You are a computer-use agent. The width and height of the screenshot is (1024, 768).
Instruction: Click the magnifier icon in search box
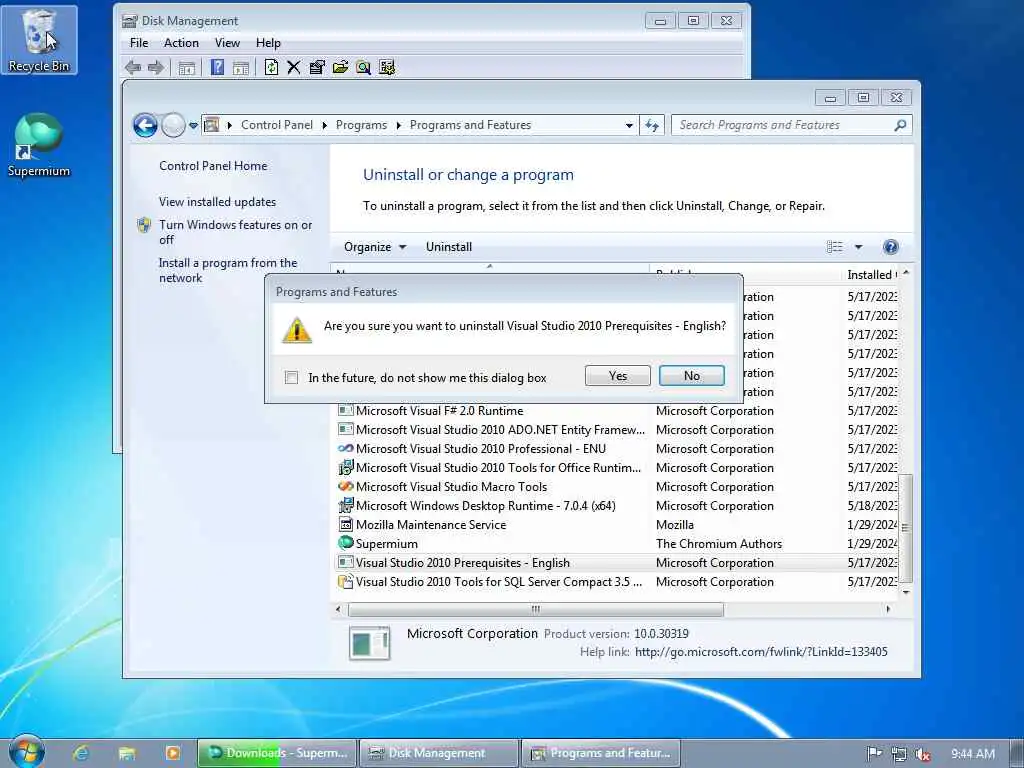click(x=900, y=125)
